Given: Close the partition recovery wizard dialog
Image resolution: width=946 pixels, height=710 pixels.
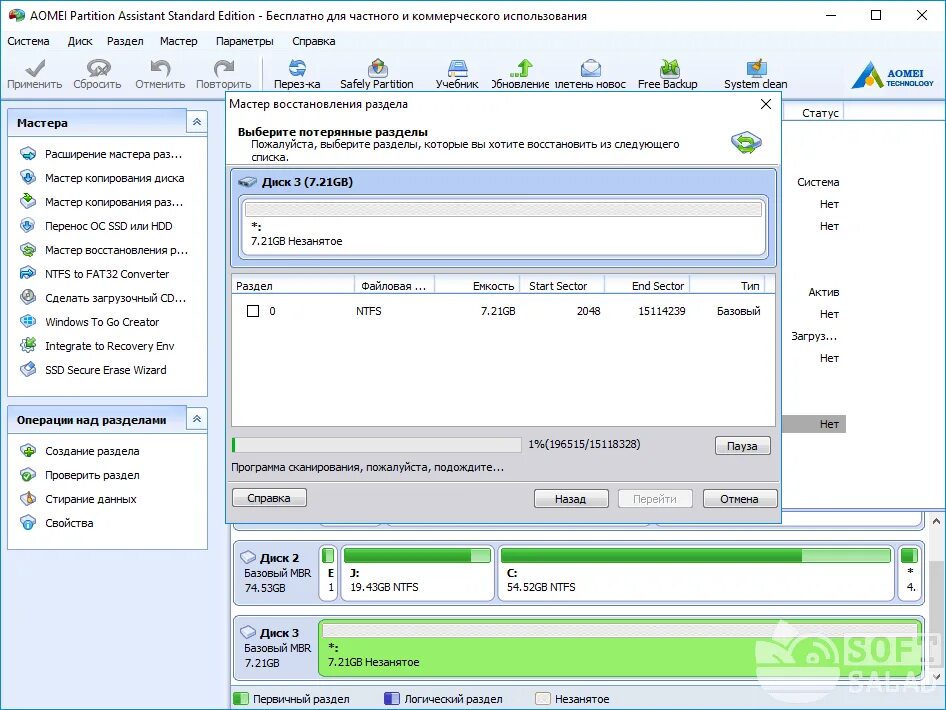Looking at the screenshot, I should click(x=766, y=104).
